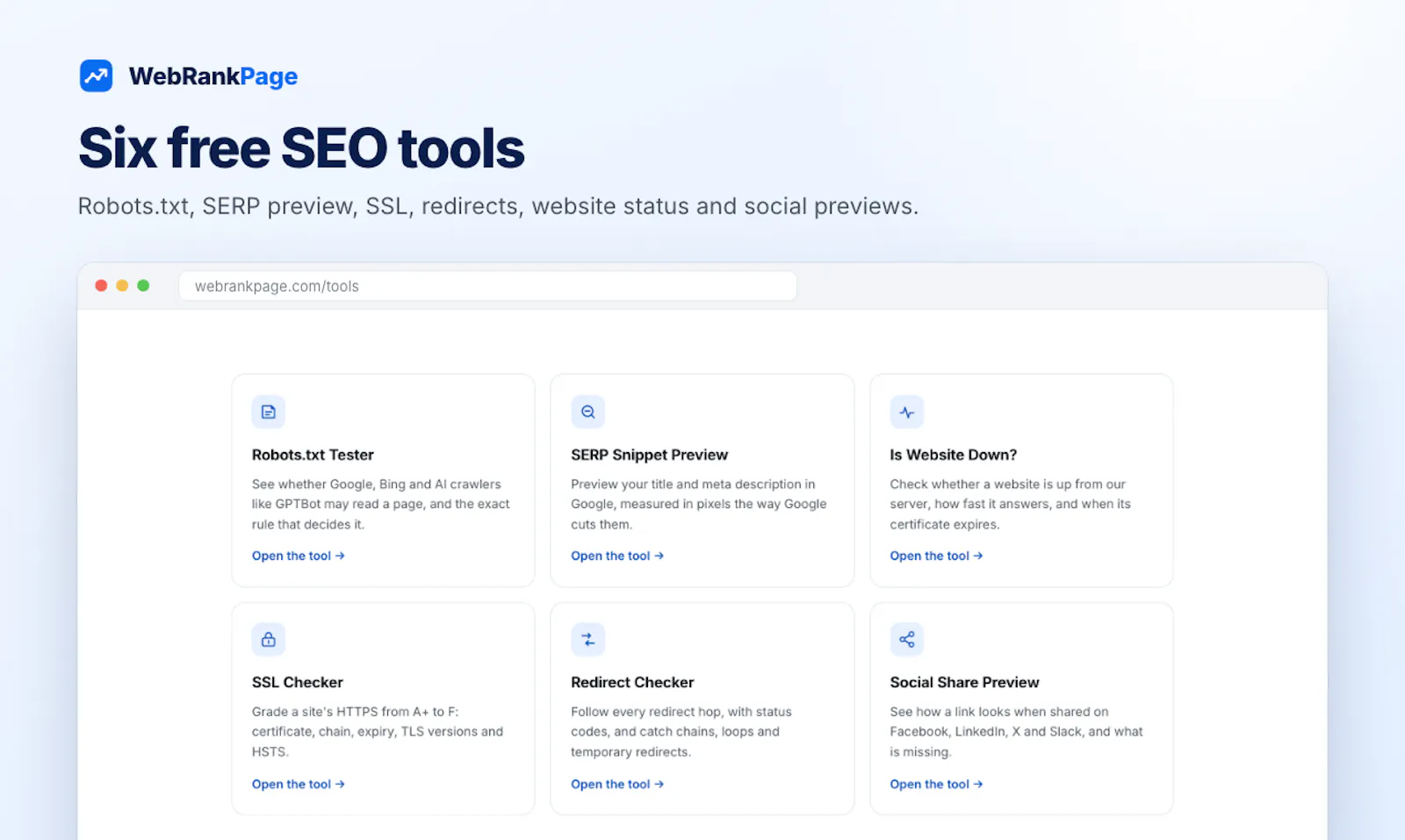Click description 'Preview your title and meta description'
The width and height of the screenshot is (1405, 840).
pos(699,504)
